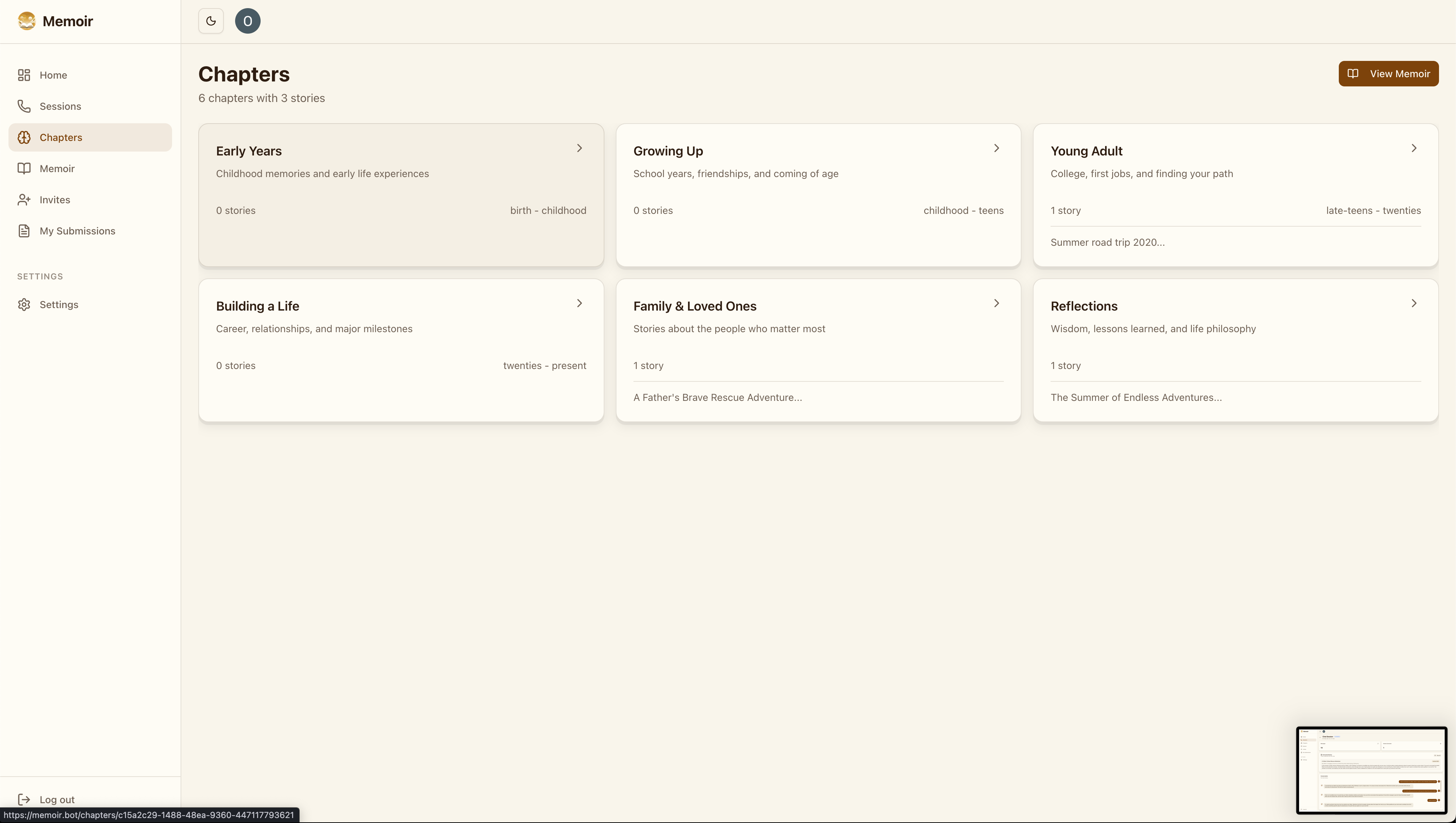Expand Reflections chapter chevron
This screenshot has width=1456, height=823.
click(1414, 303)
